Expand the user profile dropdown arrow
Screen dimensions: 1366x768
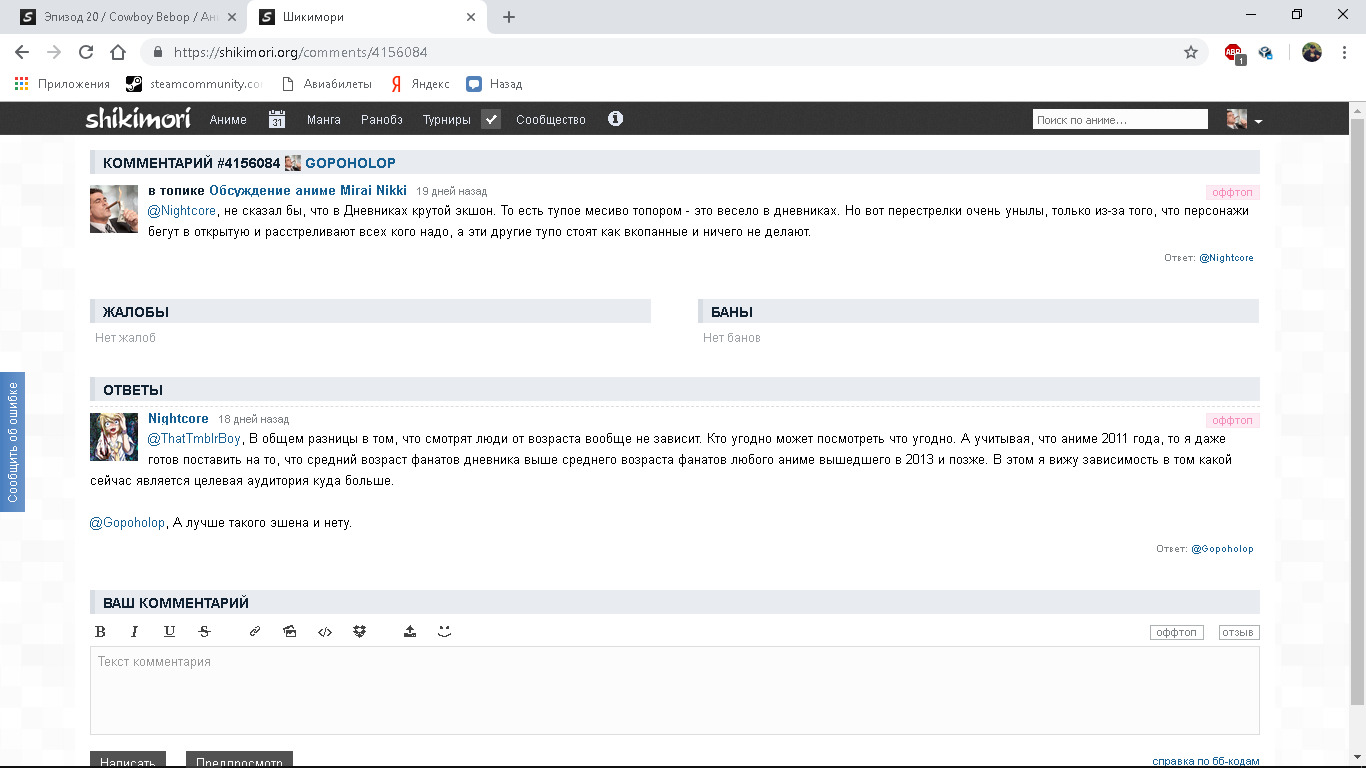[1258, 121]
